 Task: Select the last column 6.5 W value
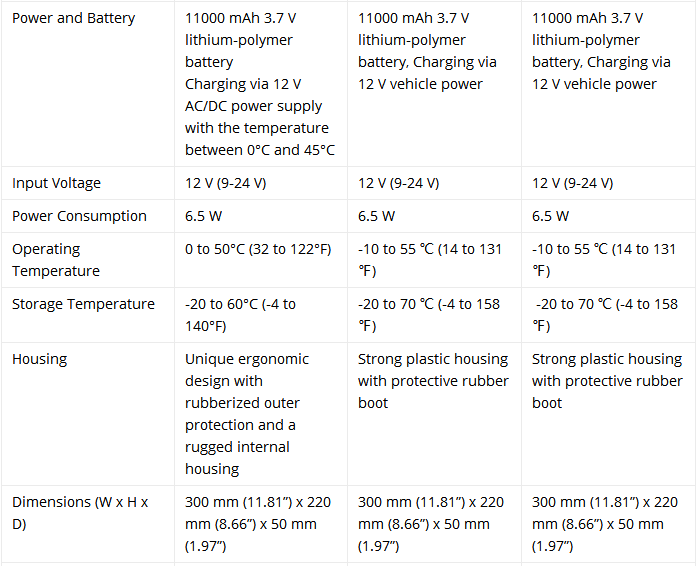tap(550, 216)
